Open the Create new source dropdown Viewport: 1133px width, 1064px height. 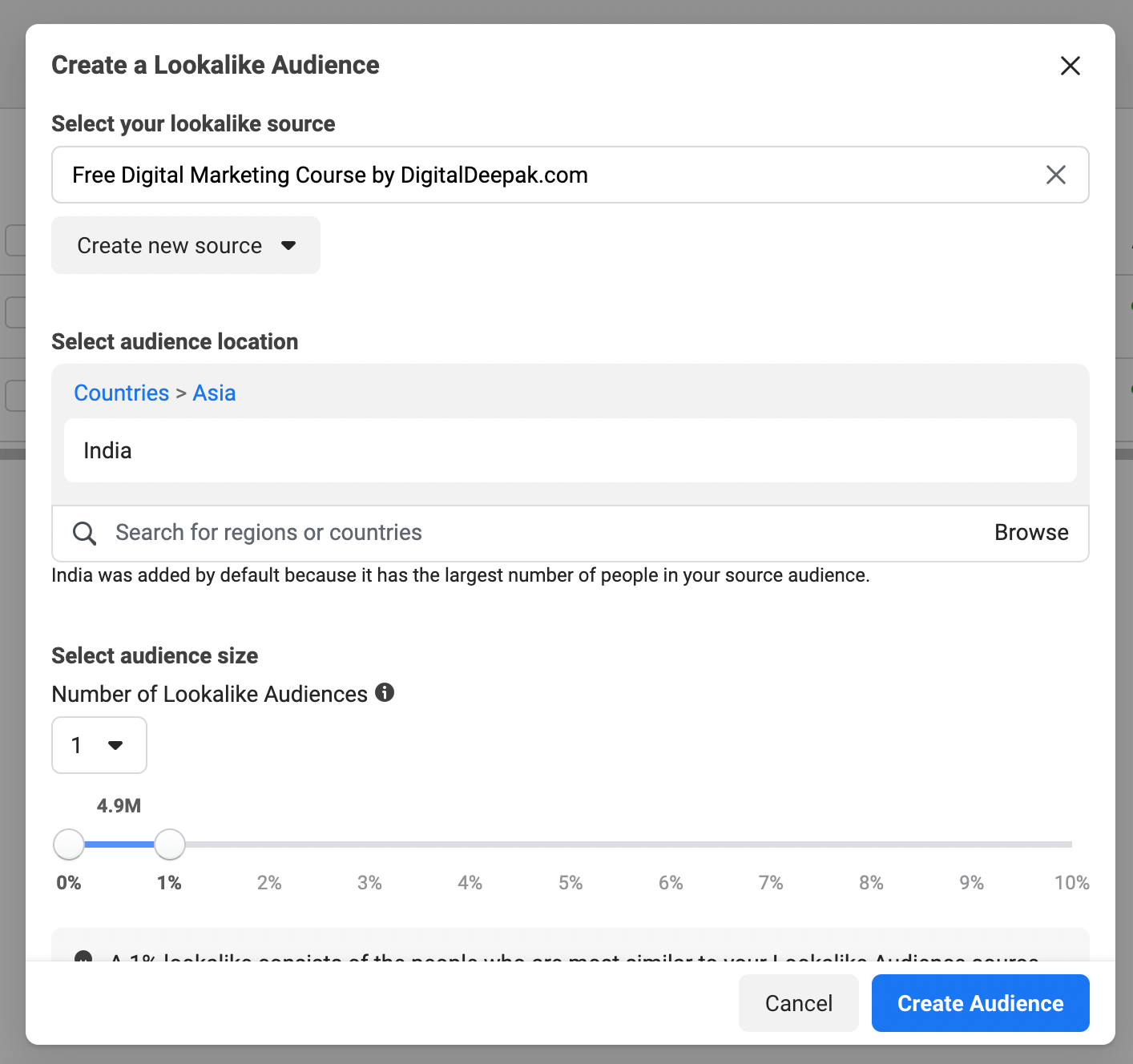tap(186, 245)
